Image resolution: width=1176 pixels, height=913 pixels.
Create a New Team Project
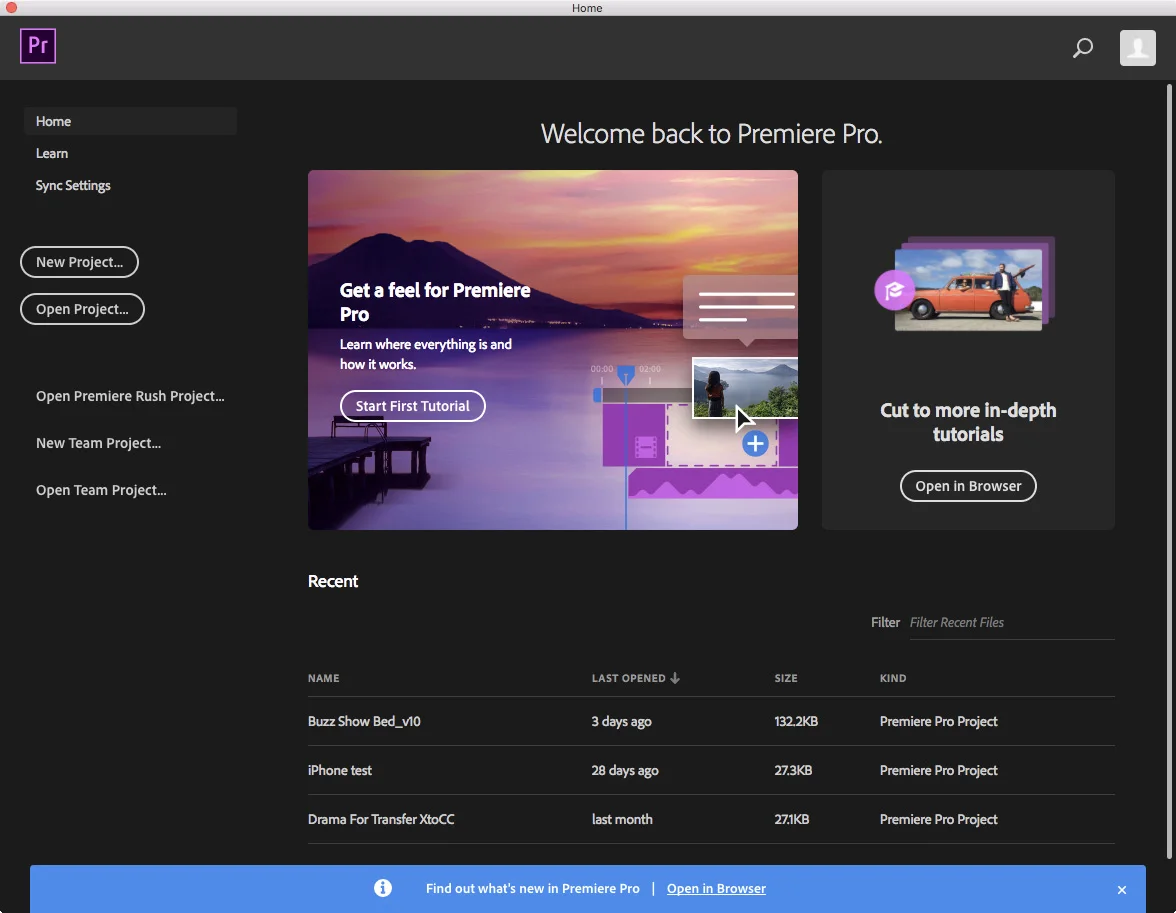[x=98, y=443]
